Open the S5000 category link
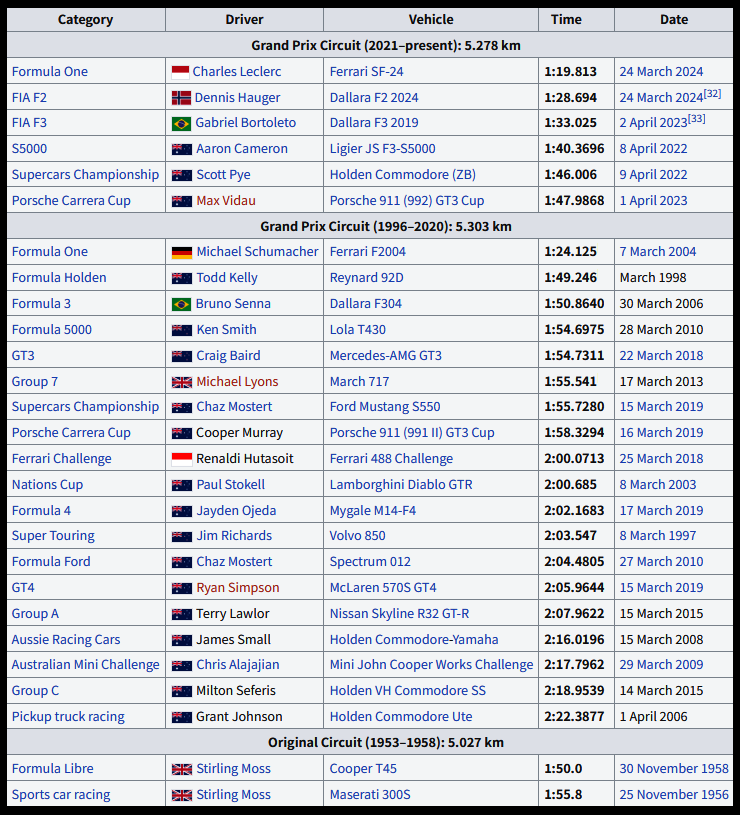 click(x=29, y=149)
